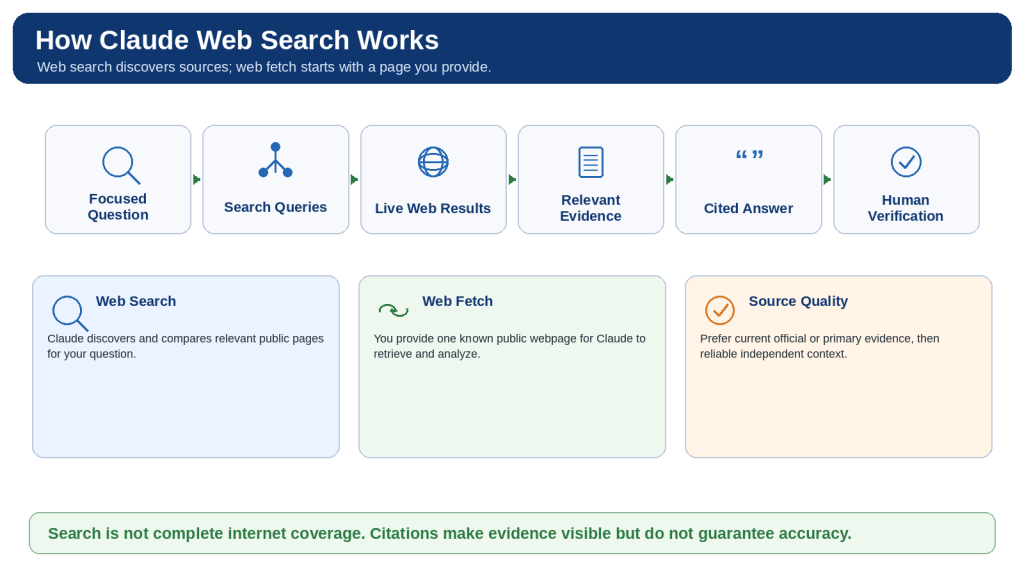Screen dimensions: 1024x576
Task: Click the green arrows icon in Web Fetch card
Action: coord(393,310)
